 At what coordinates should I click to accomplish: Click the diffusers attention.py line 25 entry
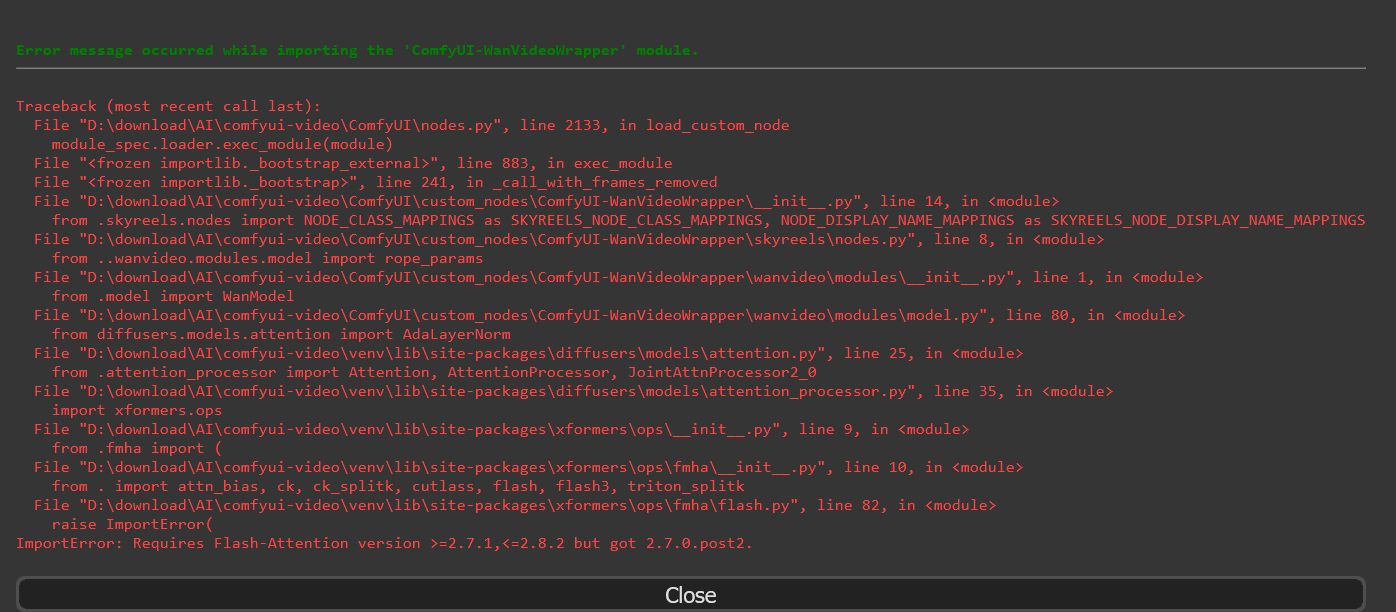click(x=528, y=353)
